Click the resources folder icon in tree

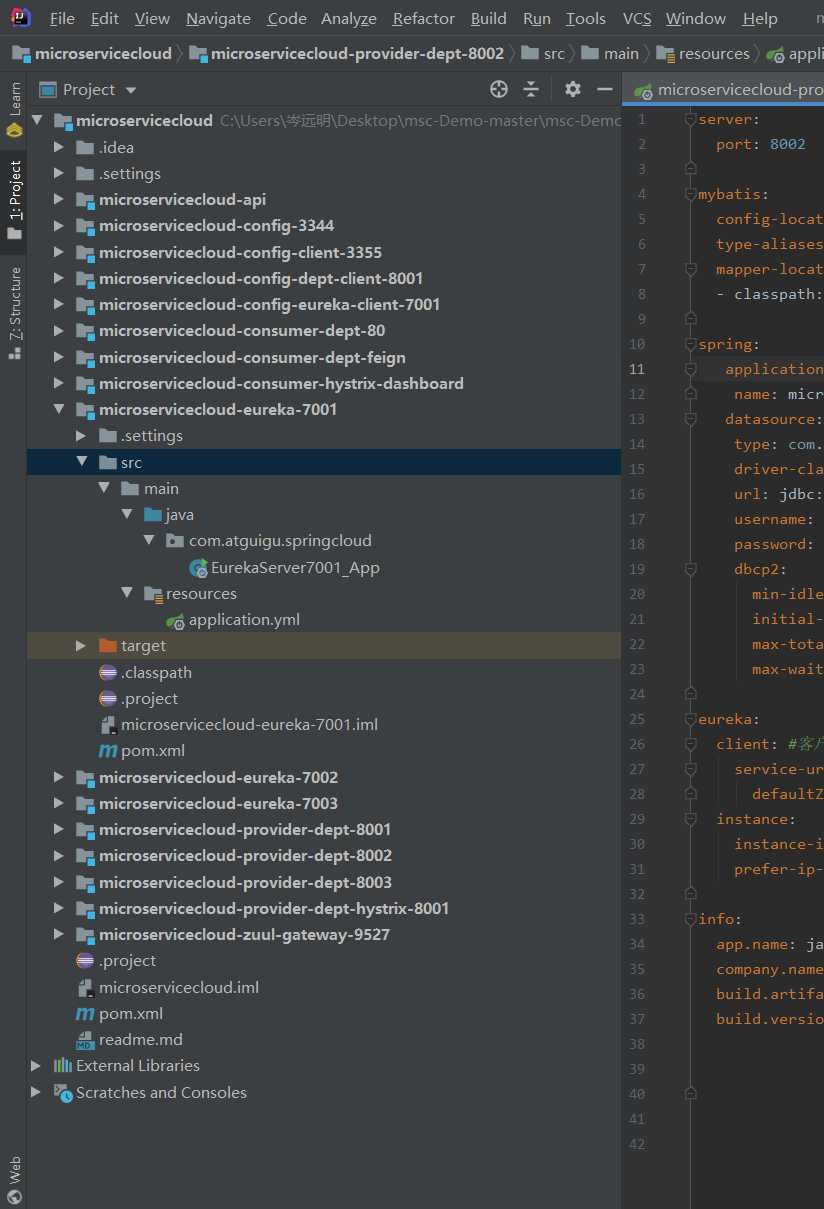[x=153, y=594]
